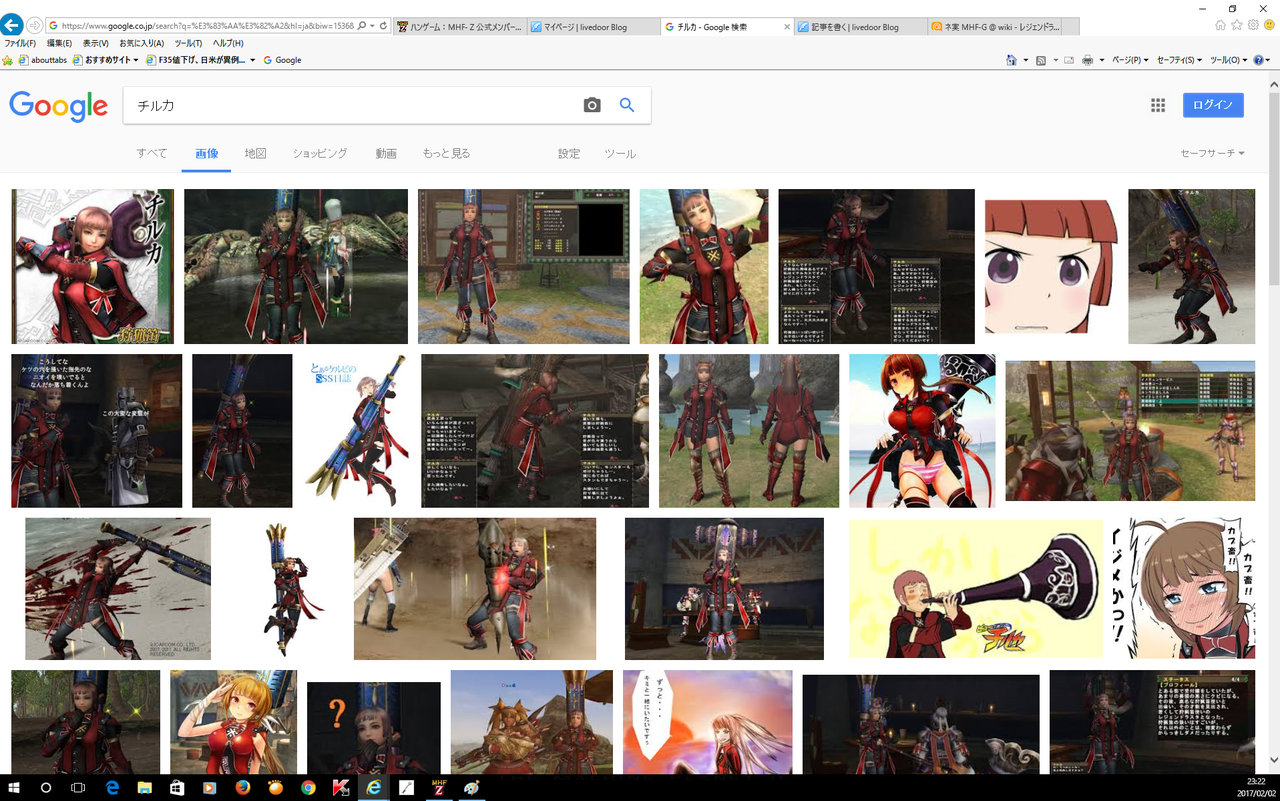Expand the セーフサーチ dropdown

1212,154
